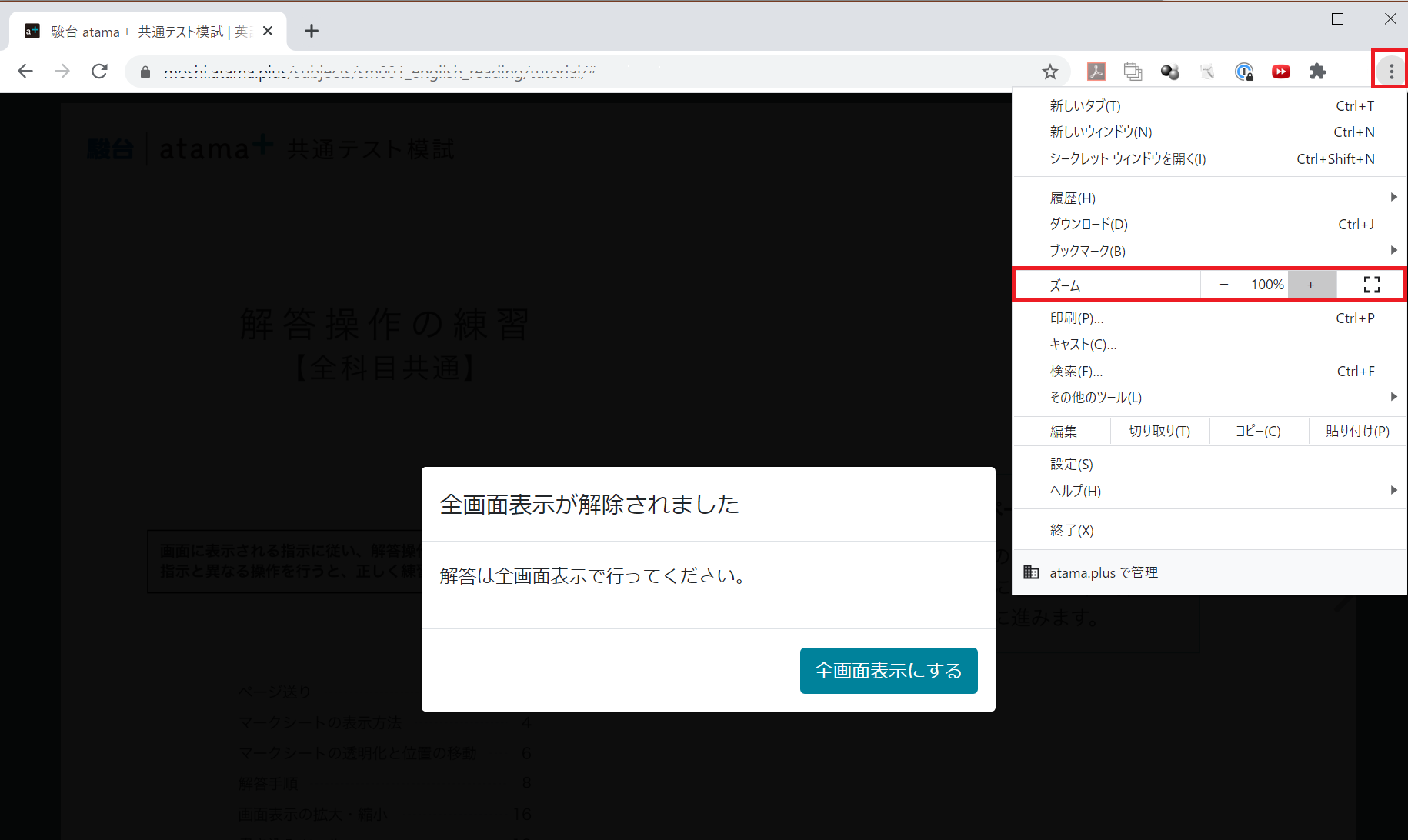Screen dimensions: 1408x840
Task: Click the forward navigation arrow
Action: 62,72
